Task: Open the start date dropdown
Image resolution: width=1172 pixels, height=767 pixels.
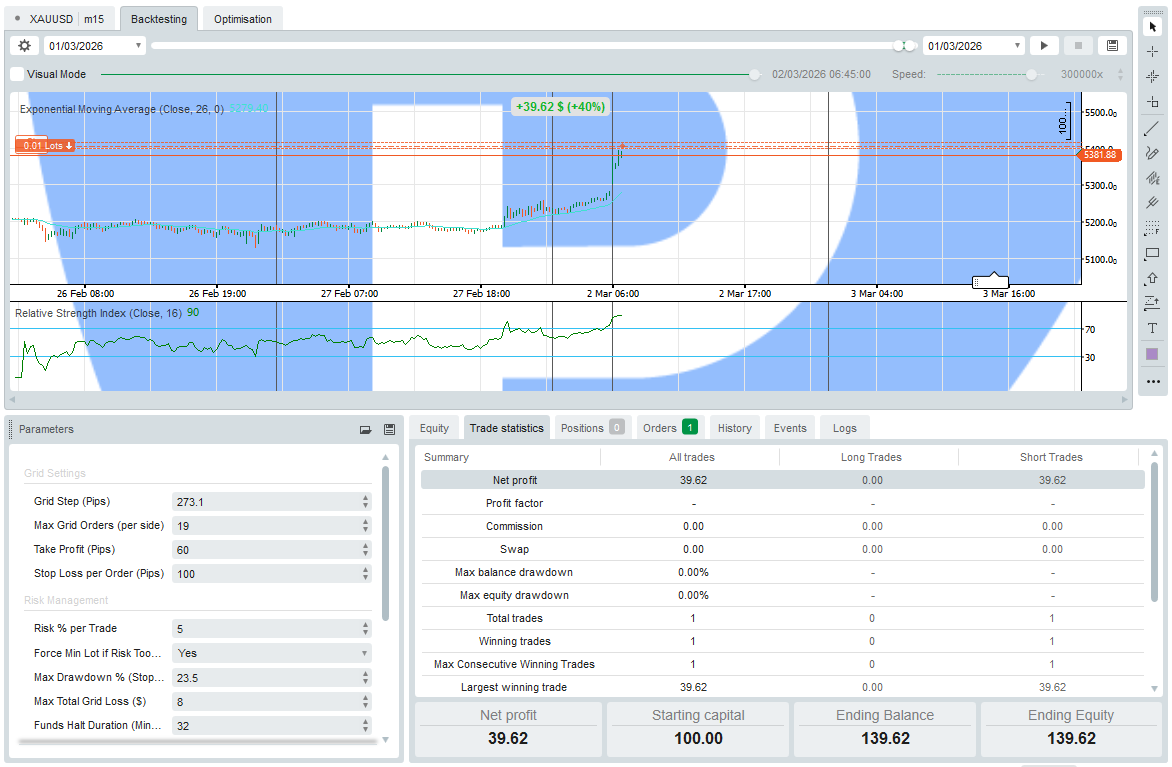Action: (x=137, y=46)
